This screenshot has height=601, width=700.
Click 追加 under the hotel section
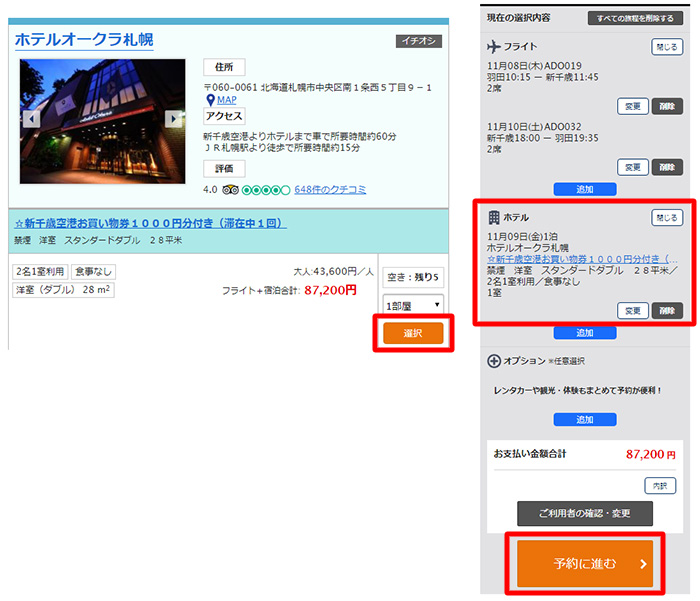coord(585,333)
